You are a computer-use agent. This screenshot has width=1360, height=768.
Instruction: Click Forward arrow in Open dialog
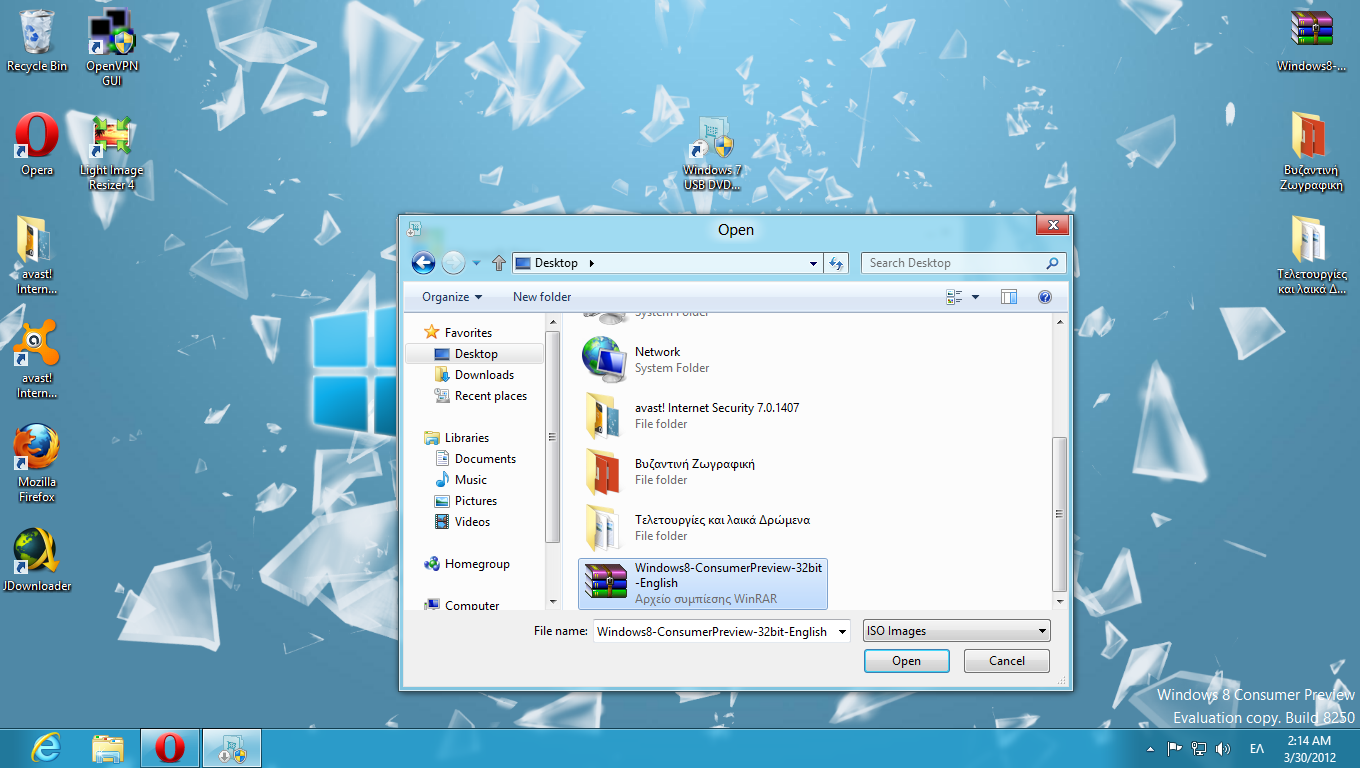coord(453,263)
